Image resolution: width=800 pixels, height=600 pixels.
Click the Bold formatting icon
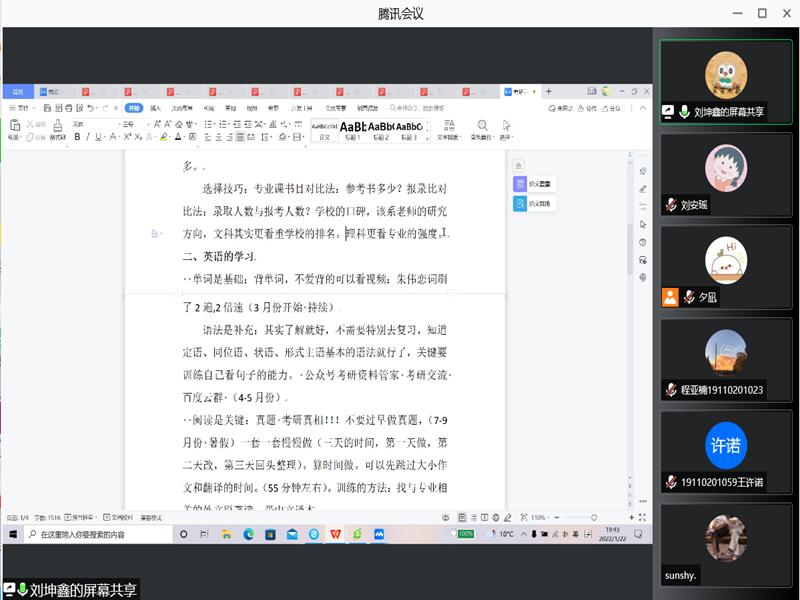pyautogui.click(x=77, y=137)
